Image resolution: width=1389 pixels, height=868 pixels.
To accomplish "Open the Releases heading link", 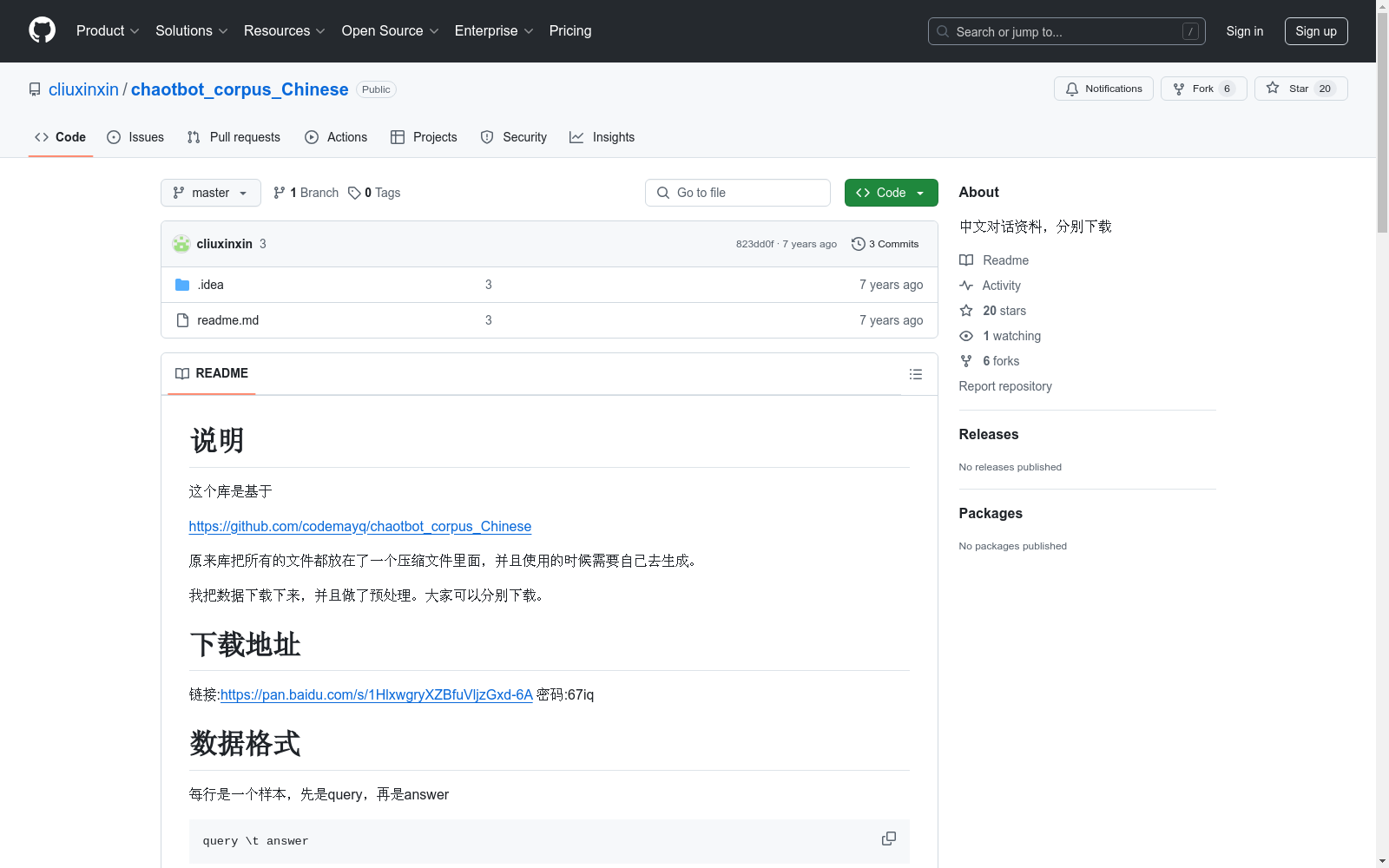I will point(989,434).
